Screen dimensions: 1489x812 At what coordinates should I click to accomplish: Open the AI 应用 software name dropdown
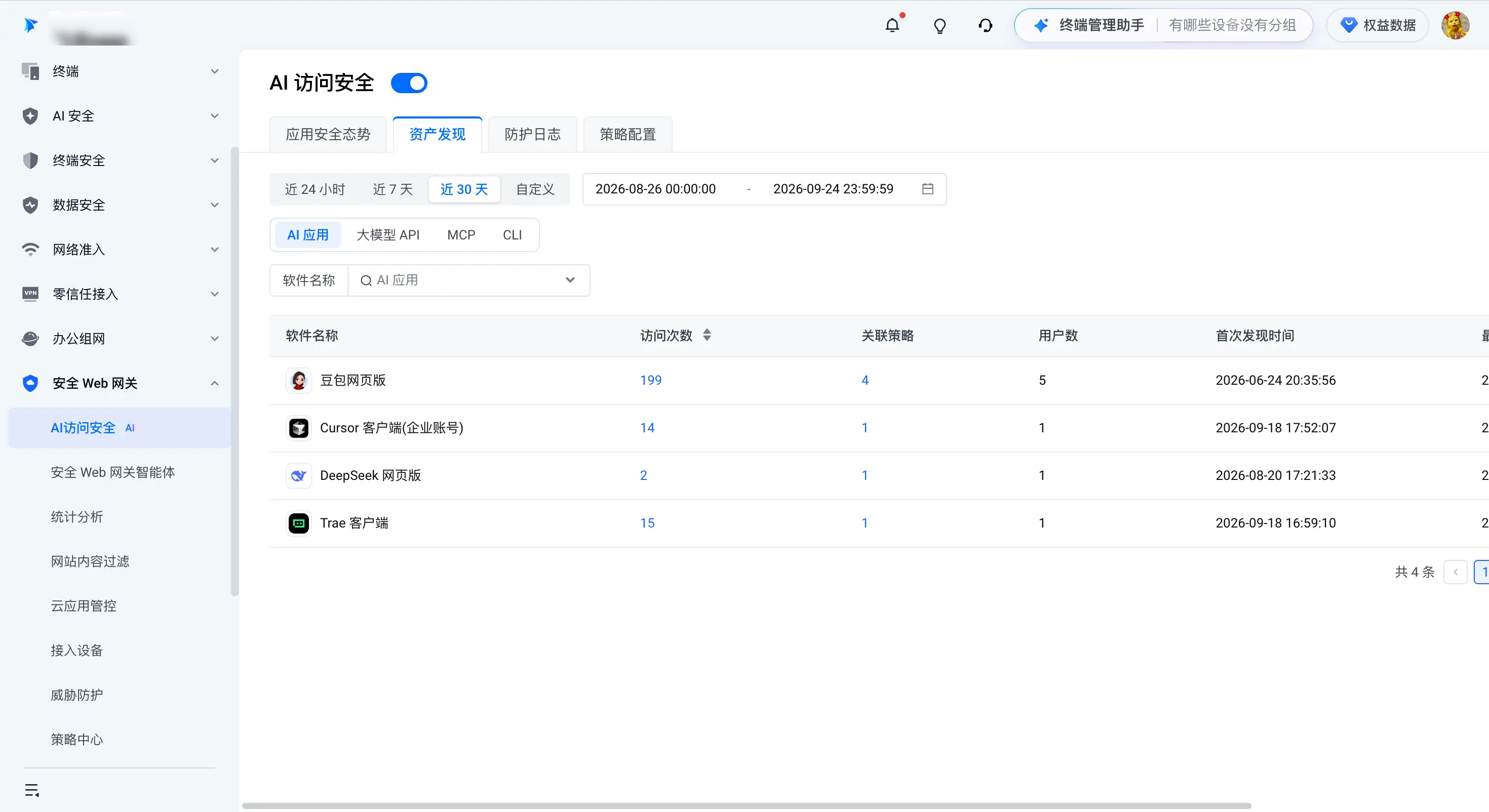coord(469,280)
